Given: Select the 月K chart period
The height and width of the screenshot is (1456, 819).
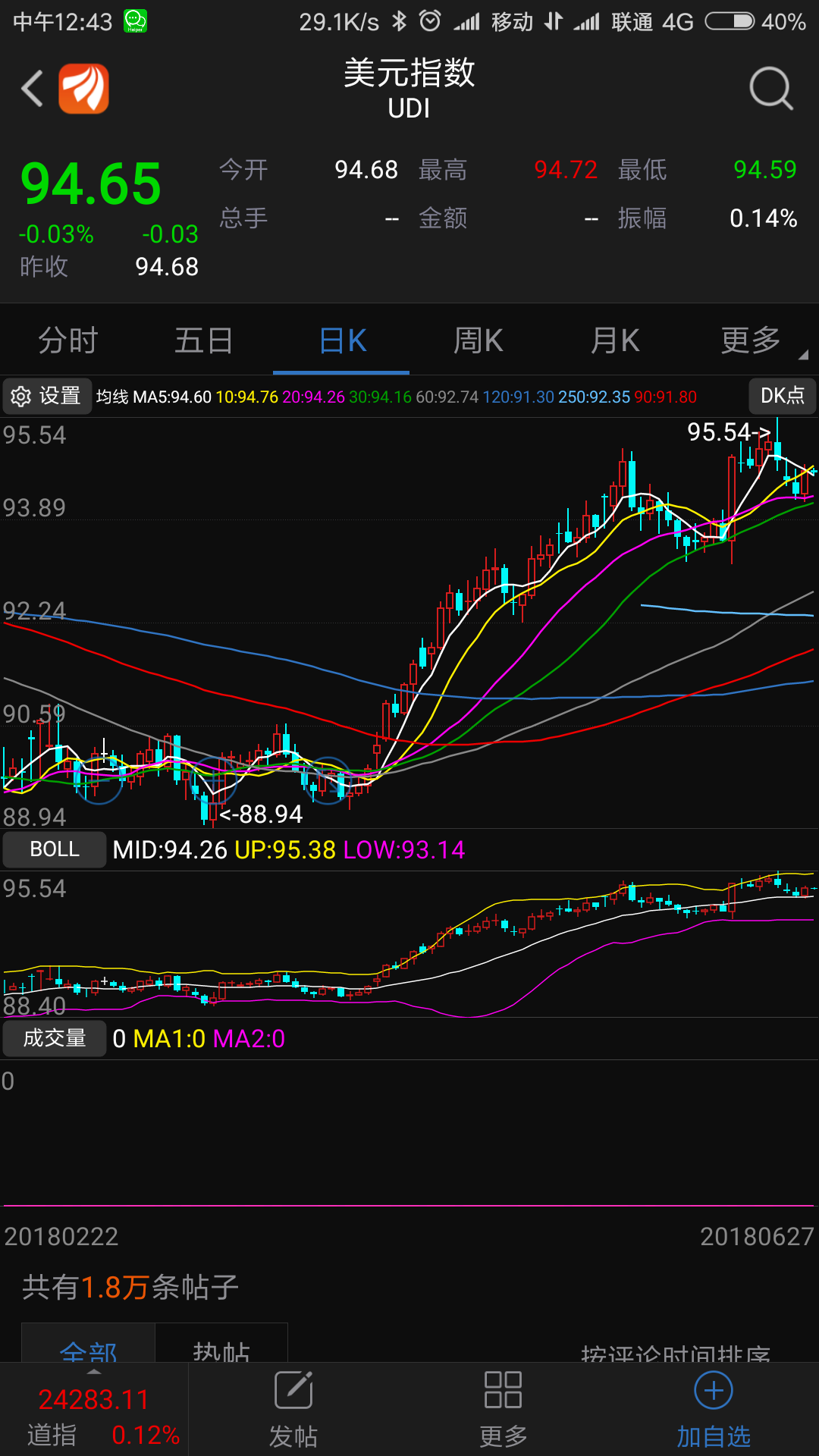Looking at the screenshot, I should pos(614,340).
